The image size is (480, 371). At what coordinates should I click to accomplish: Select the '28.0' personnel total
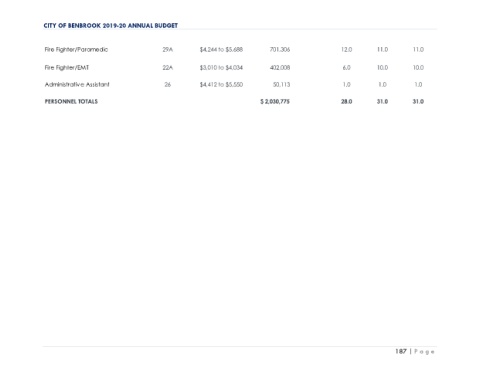click(x=346, y=101)
